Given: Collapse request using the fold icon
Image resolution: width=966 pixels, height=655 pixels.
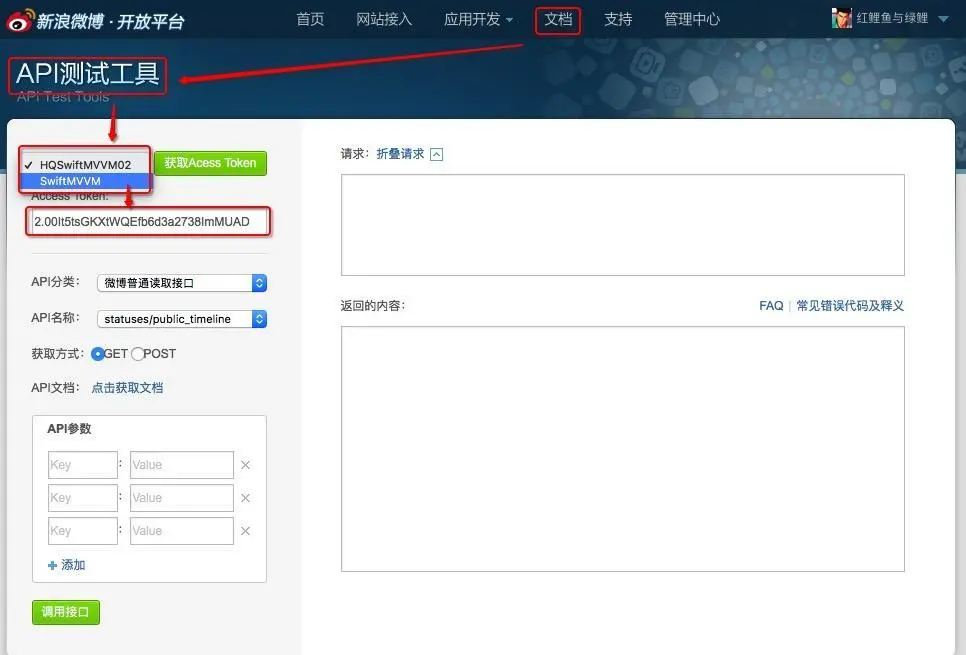Looking at the screenshot, I should pos(436,154).
